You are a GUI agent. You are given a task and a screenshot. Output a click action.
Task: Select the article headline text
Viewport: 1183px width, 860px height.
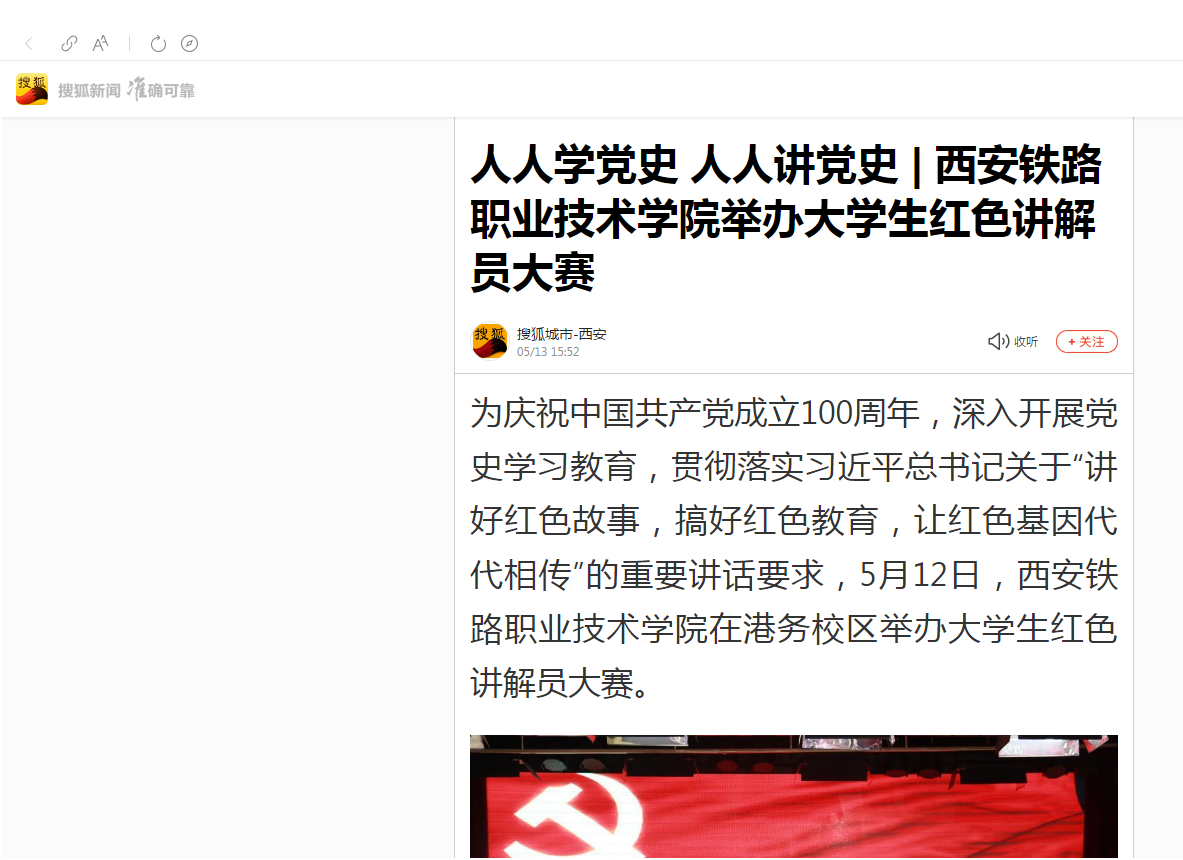pos(785,219)
